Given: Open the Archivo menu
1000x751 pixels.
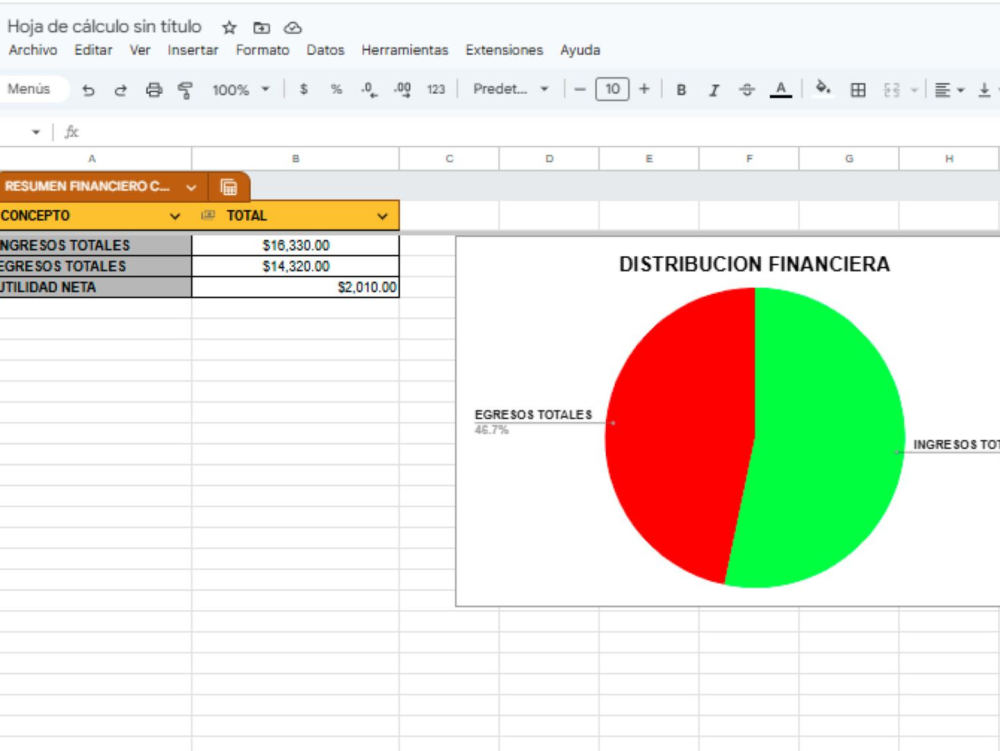Looking at the screenshot, I should pyautogui.click(x=33, y=50).
